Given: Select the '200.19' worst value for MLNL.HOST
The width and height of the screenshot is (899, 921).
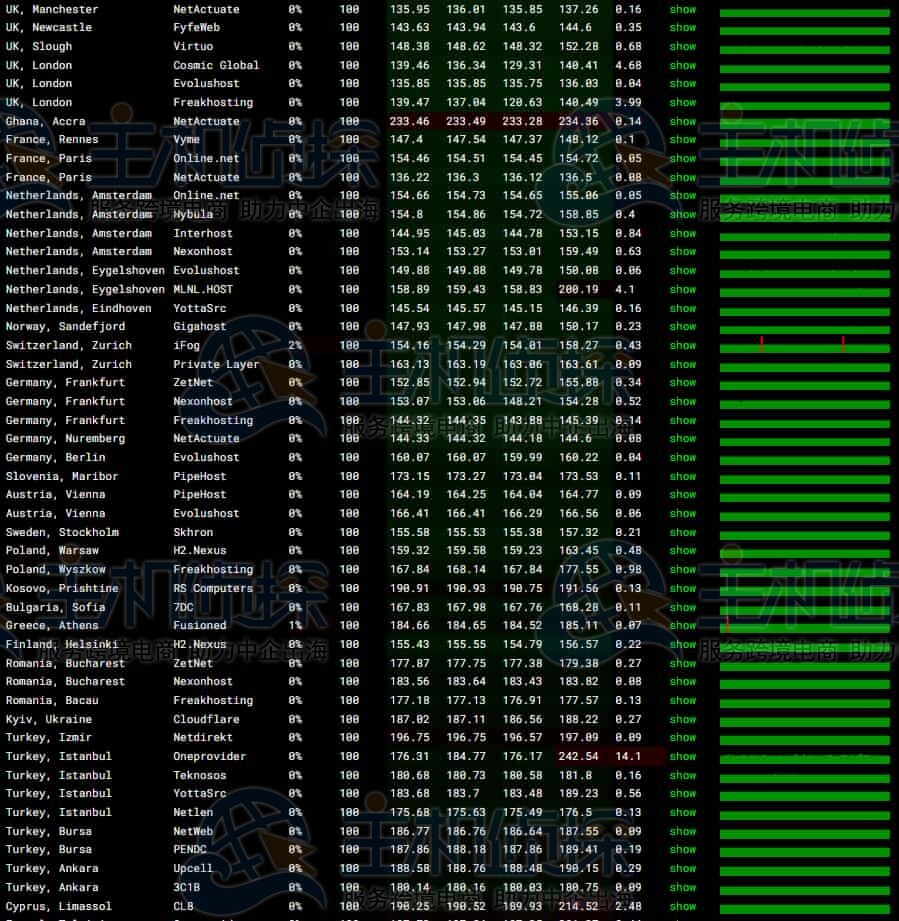Looking at the screenshot, I should point(578,290).
